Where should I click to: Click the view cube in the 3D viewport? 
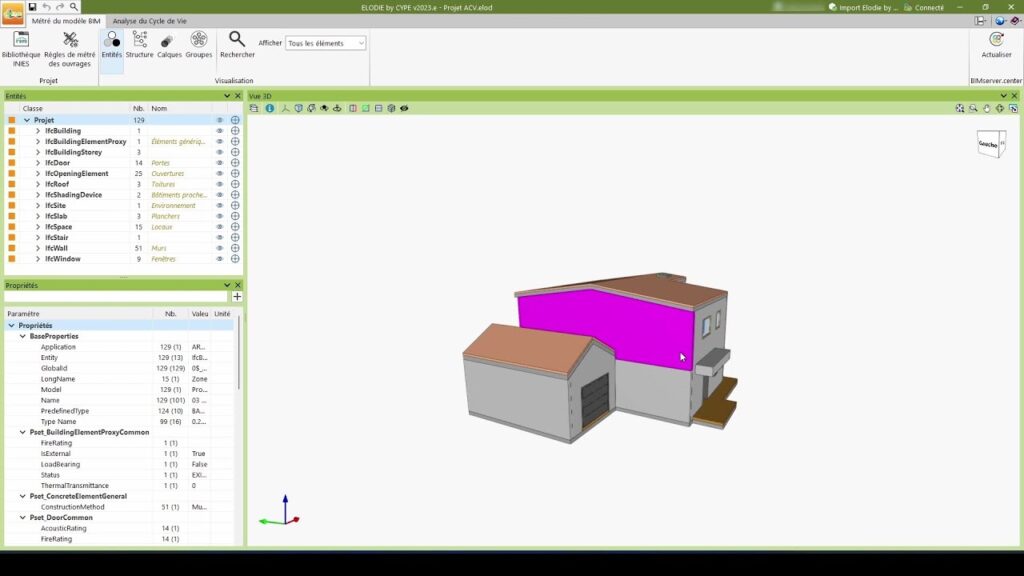pos(990,144)
